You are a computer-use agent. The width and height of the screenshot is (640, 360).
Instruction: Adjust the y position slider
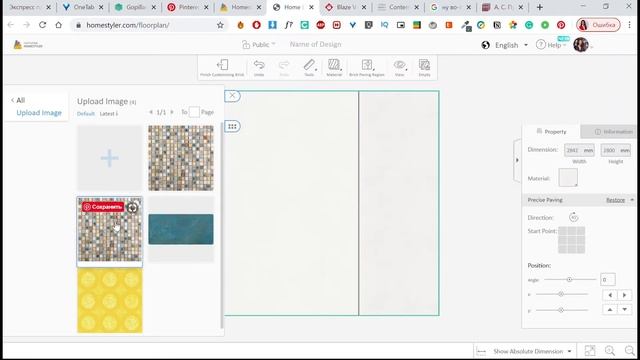pyautogui.click(x=562, y=310)
